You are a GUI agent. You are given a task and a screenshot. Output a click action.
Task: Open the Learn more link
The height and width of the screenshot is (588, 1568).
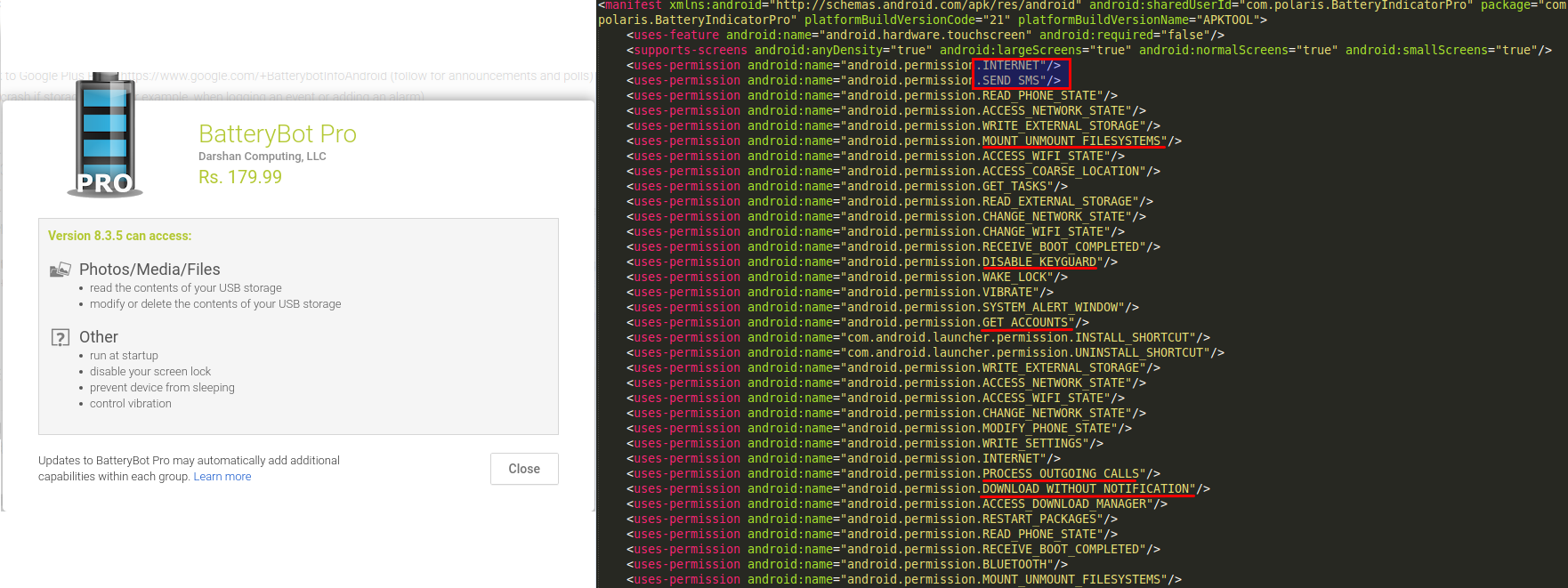pos(222,477)
